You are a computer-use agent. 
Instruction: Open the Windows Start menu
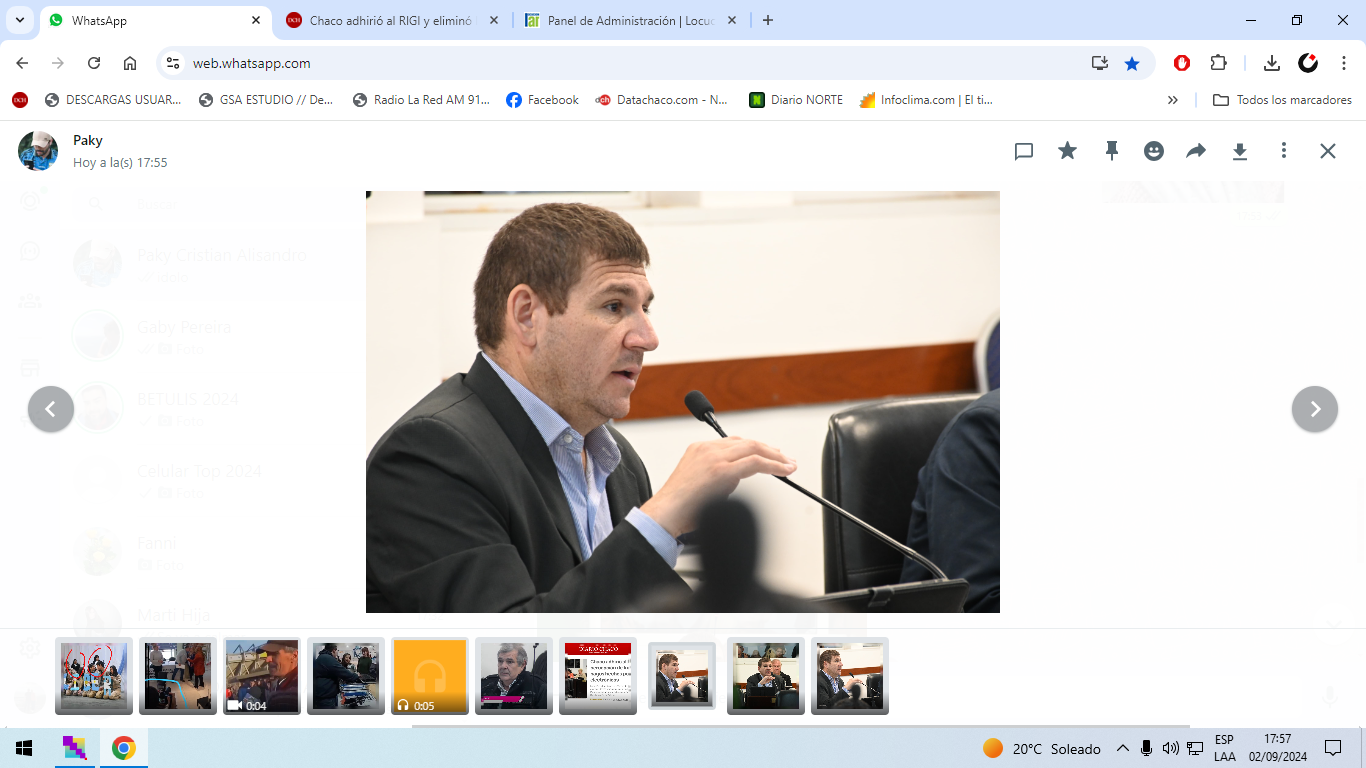click(24, 748)
